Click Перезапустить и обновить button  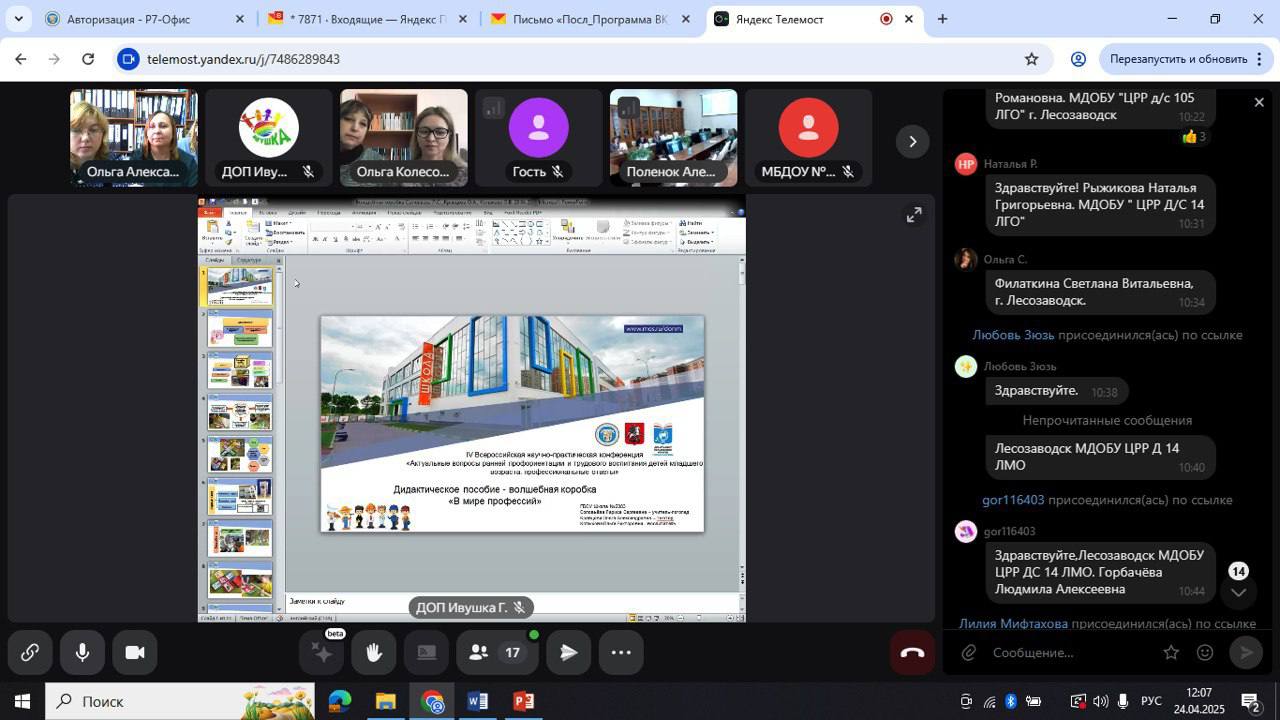pyautogui.click(x=1178, y=59)
